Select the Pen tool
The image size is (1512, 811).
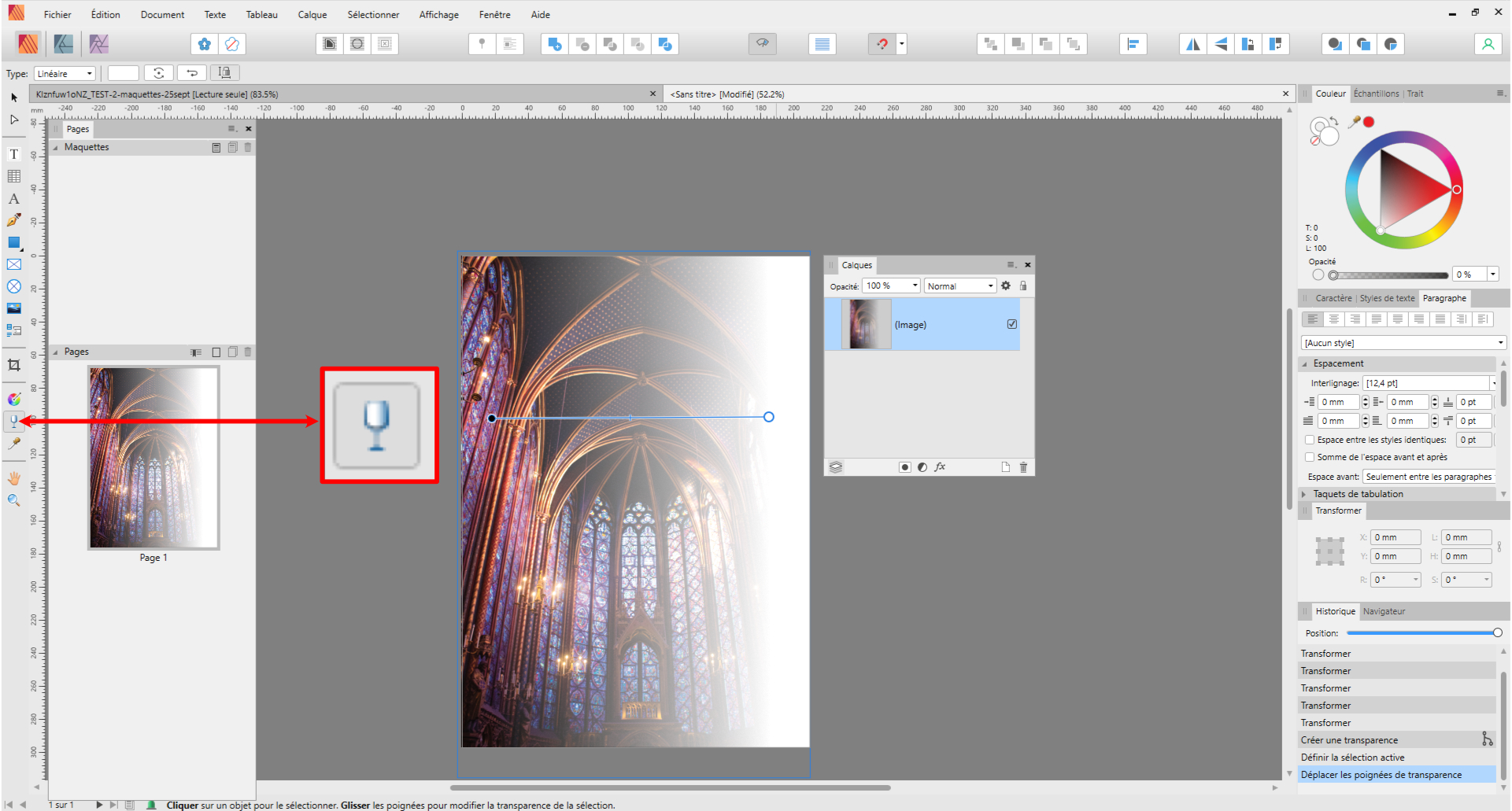click(x=14, y=221)
